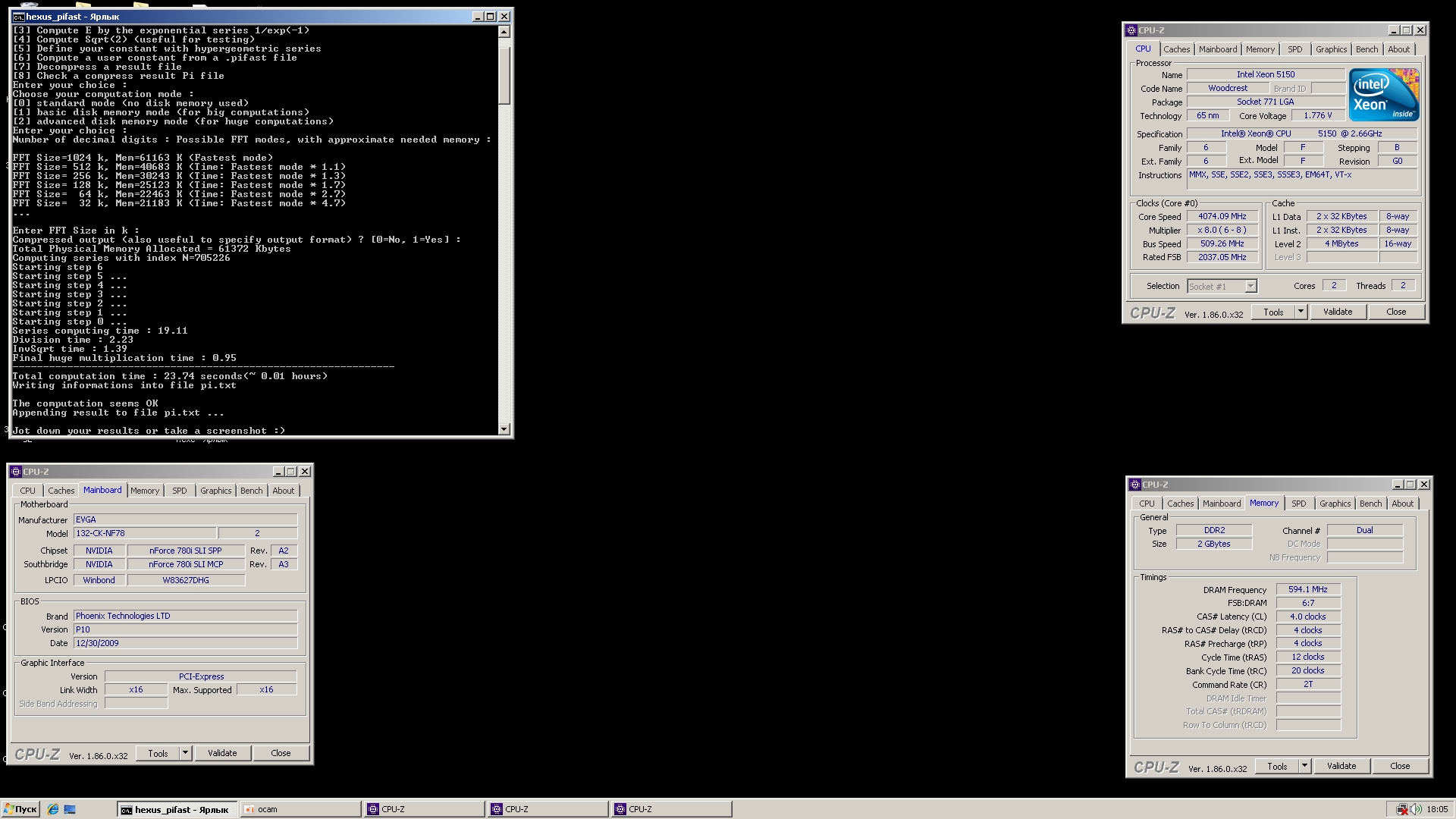Switch to SPD tab in the Memory window
This screenshot has width=1456, height=819.
(x=1299, y=504)
